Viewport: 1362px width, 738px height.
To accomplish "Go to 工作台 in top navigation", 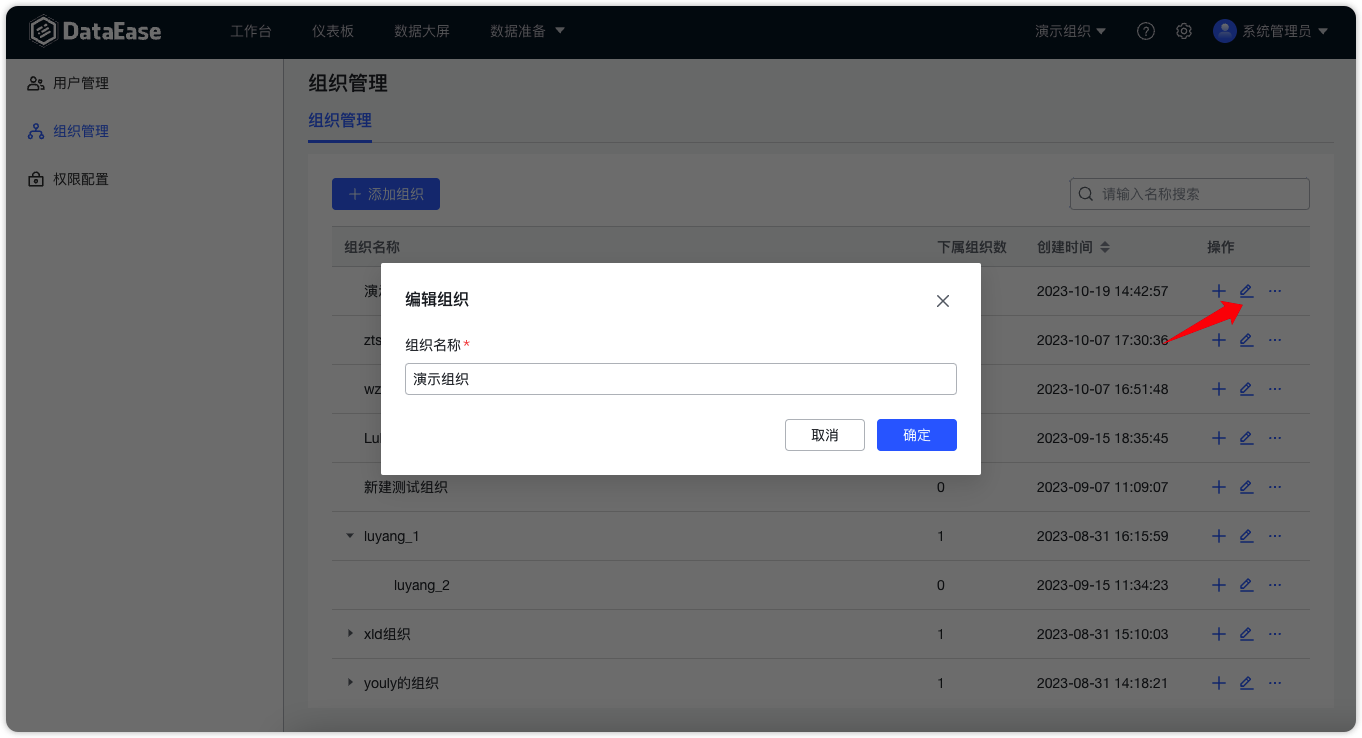I will click(251, 31).
